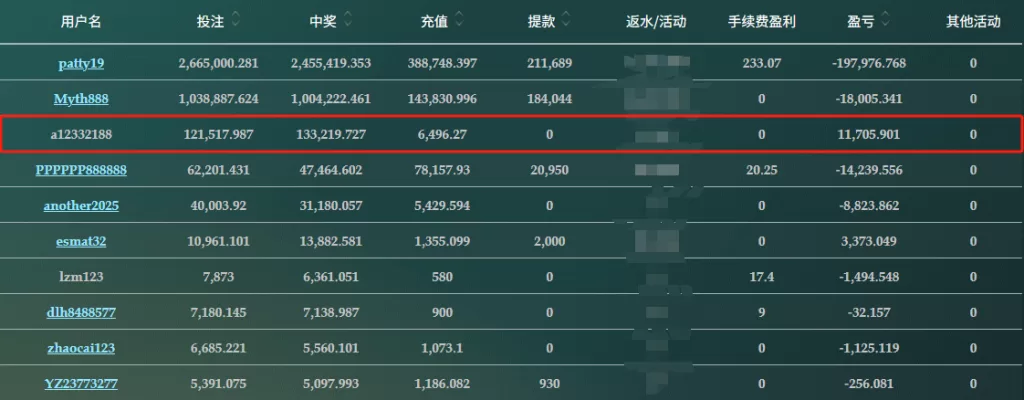Sort by the 充值 column arrows

pyautogui.click(x=460, y=21)
